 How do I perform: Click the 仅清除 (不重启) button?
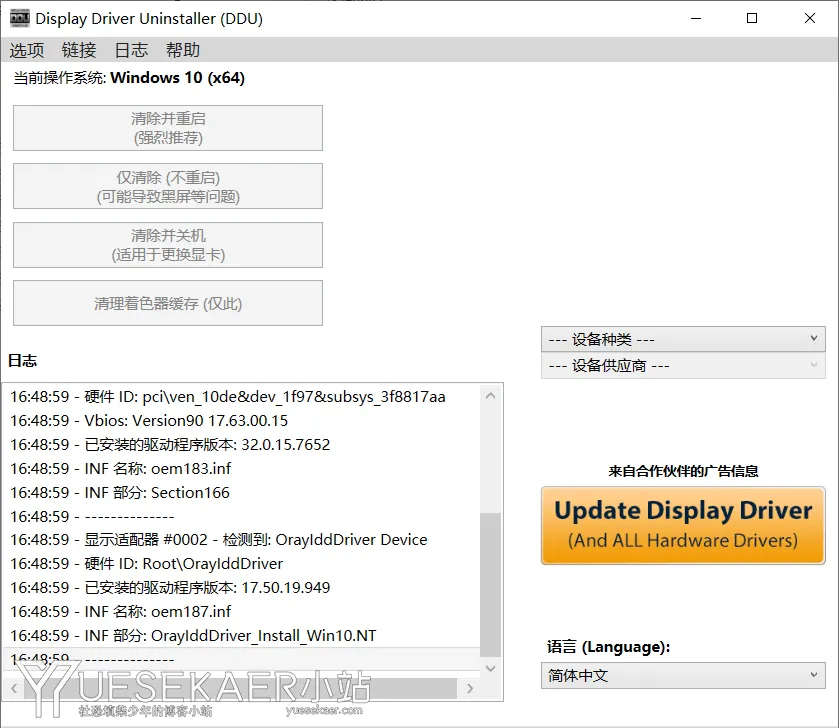pos(168,186)
